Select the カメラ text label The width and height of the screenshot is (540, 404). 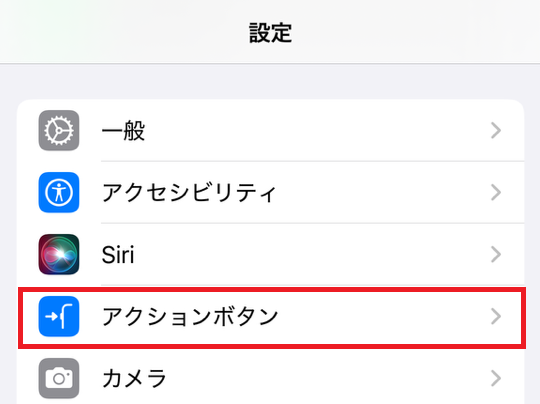[134, 379]
